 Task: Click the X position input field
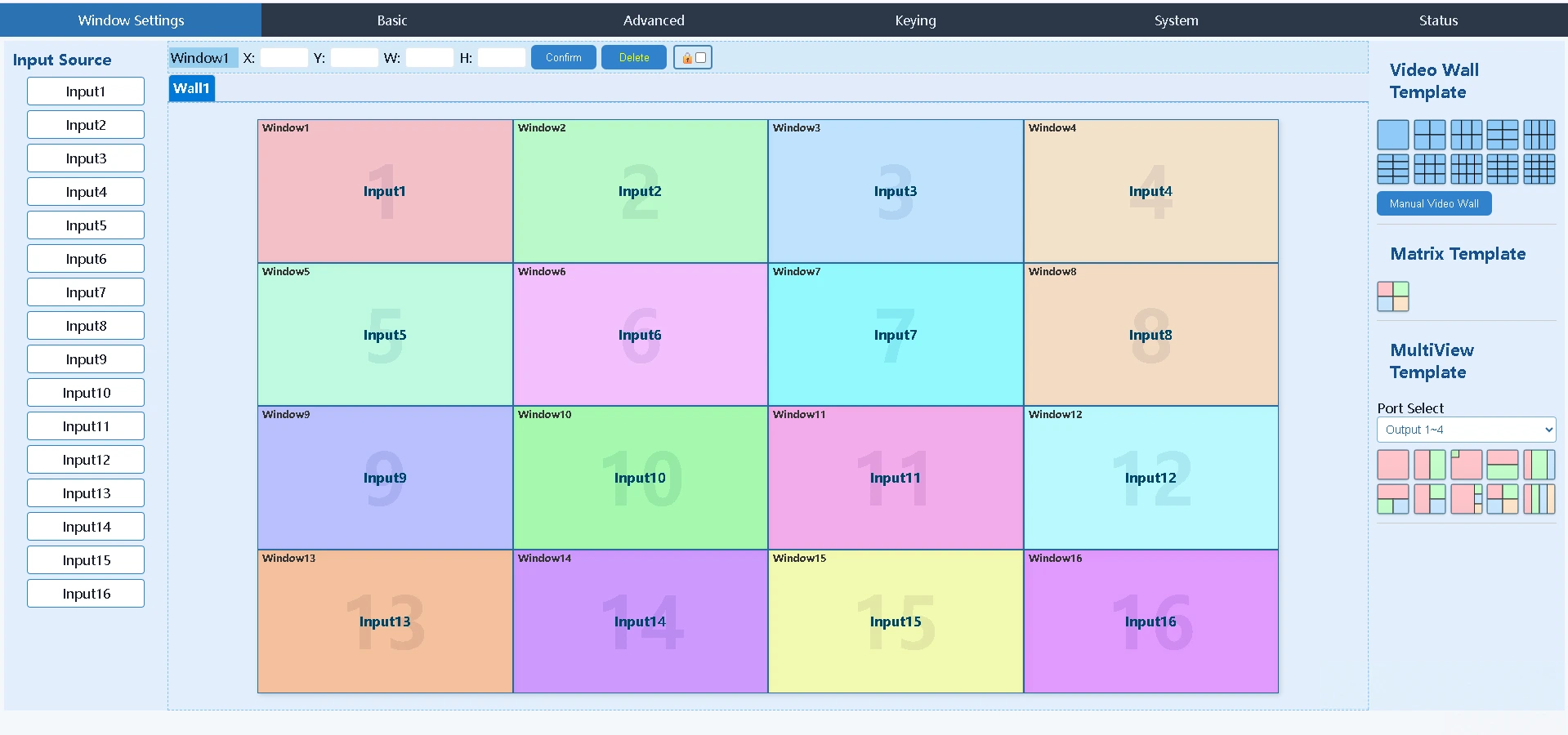(284, 58)
